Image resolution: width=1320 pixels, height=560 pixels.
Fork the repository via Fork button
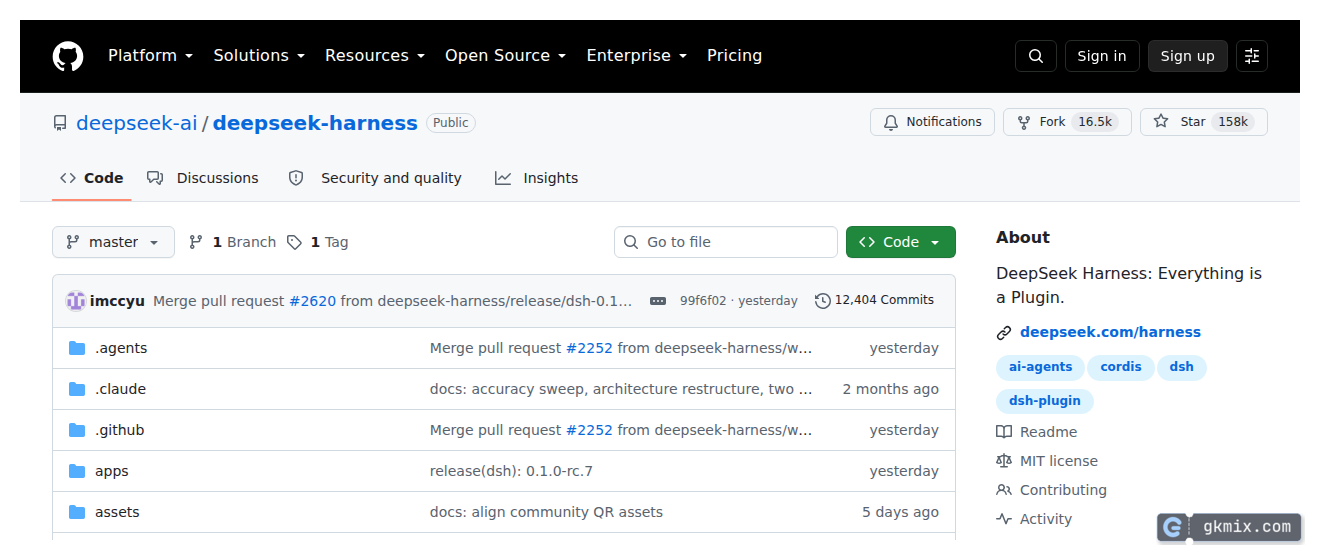1068,122
